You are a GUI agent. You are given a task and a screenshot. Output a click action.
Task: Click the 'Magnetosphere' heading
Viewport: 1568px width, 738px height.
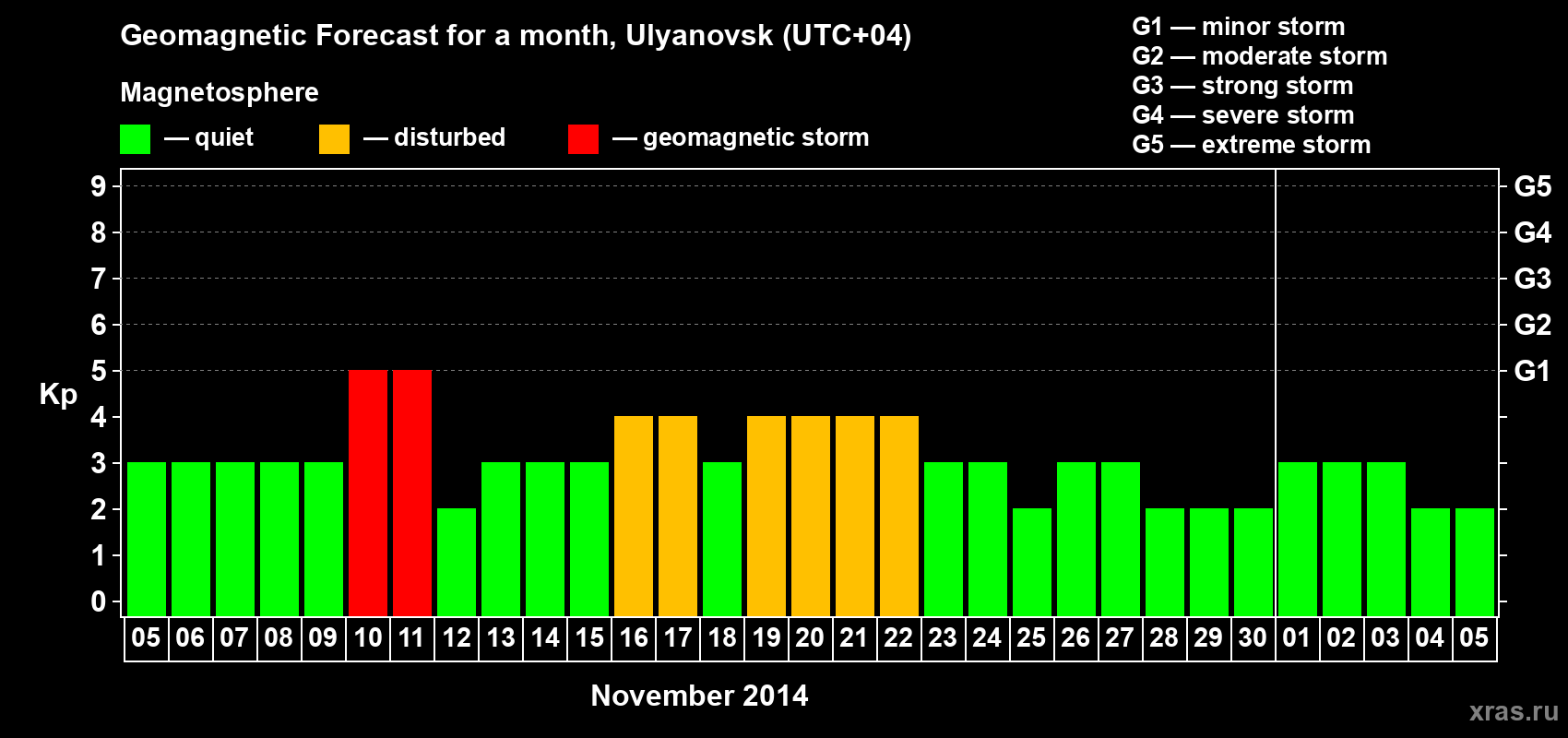220,93
